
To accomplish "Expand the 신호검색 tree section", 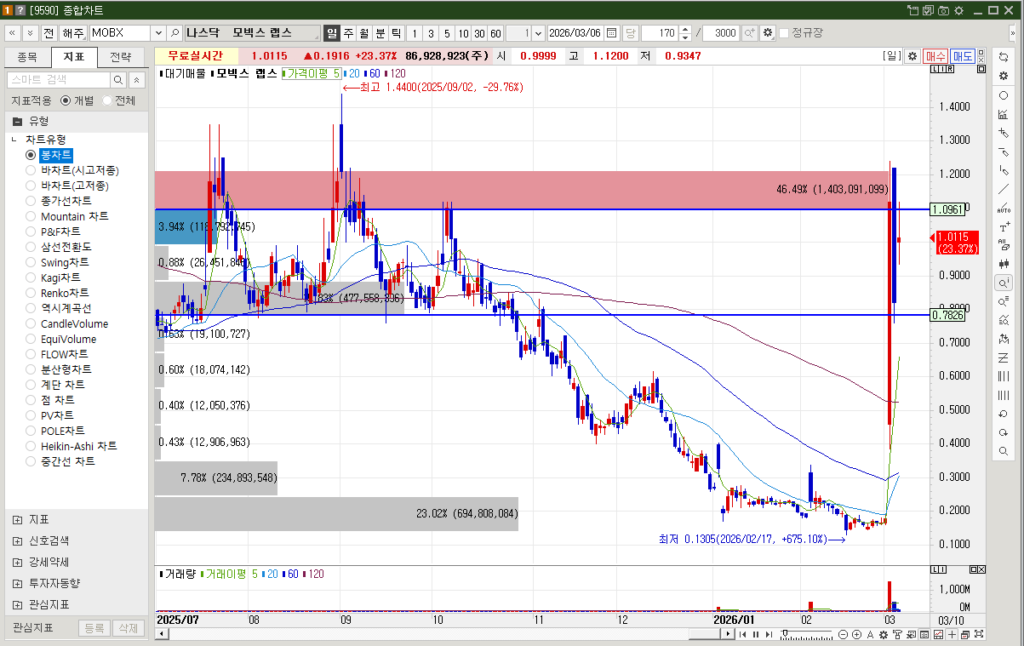I will (17, 541).
